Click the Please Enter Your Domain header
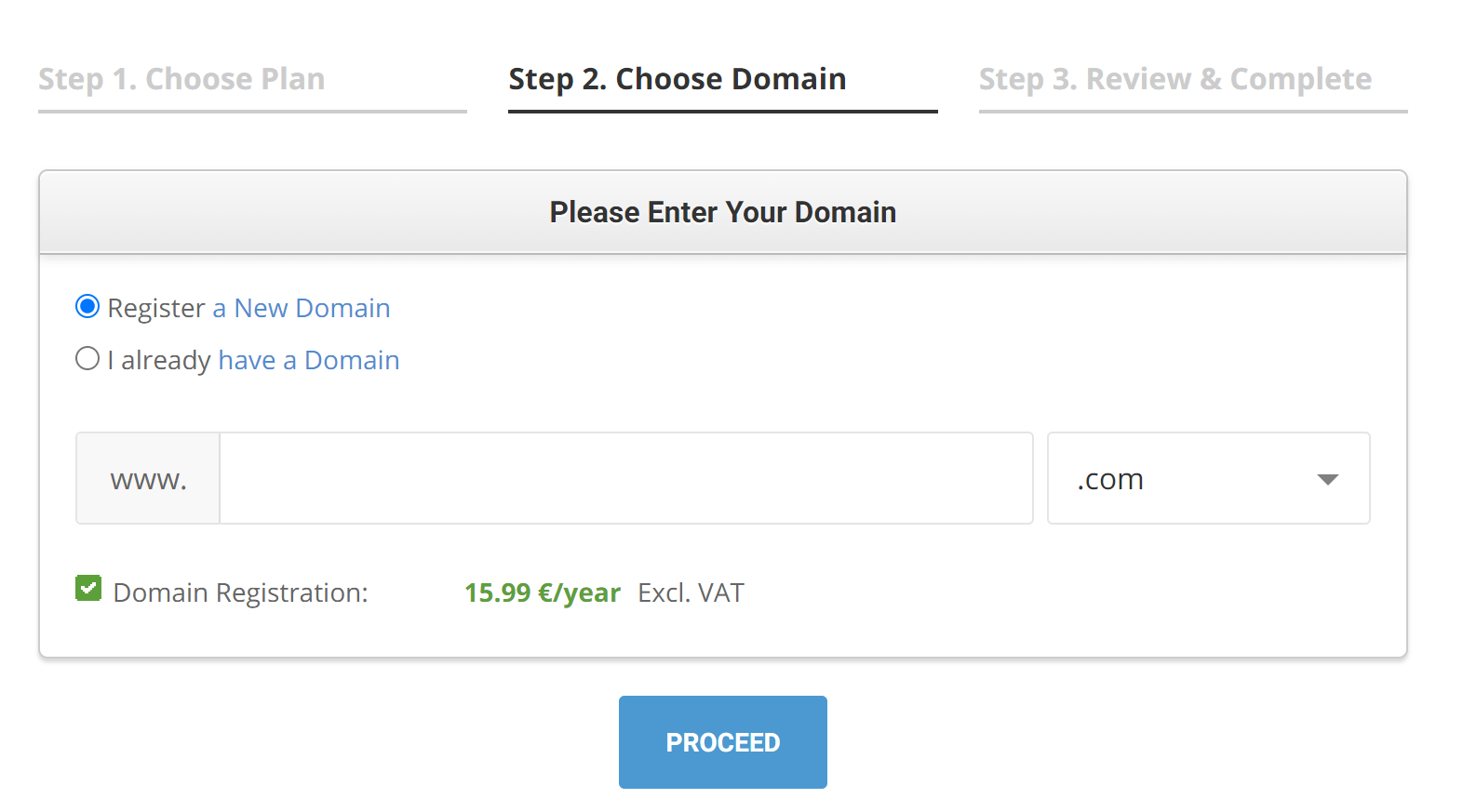The image size is (1463, 812). [x=723, y=212]
